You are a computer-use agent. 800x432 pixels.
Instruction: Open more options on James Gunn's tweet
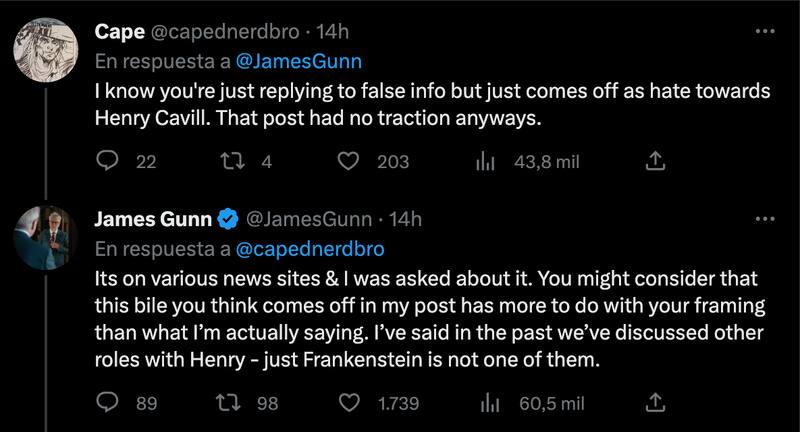[765, 219]
